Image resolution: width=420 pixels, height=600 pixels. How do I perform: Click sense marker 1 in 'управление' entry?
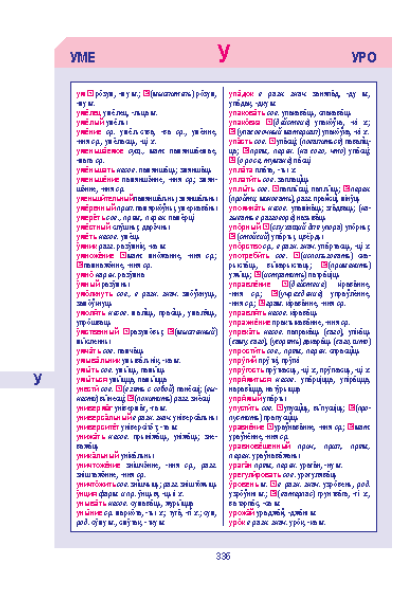[285, 284]
